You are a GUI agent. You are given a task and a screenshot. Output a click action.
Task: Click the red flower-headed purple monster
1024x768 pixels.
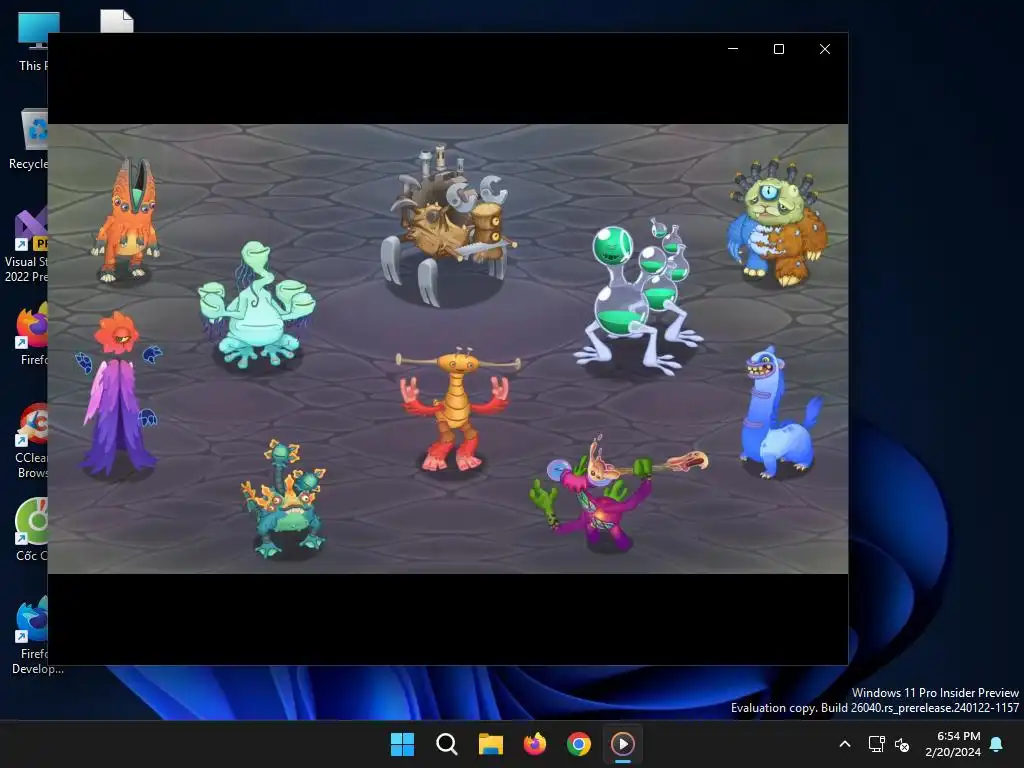tap(118, 394)
